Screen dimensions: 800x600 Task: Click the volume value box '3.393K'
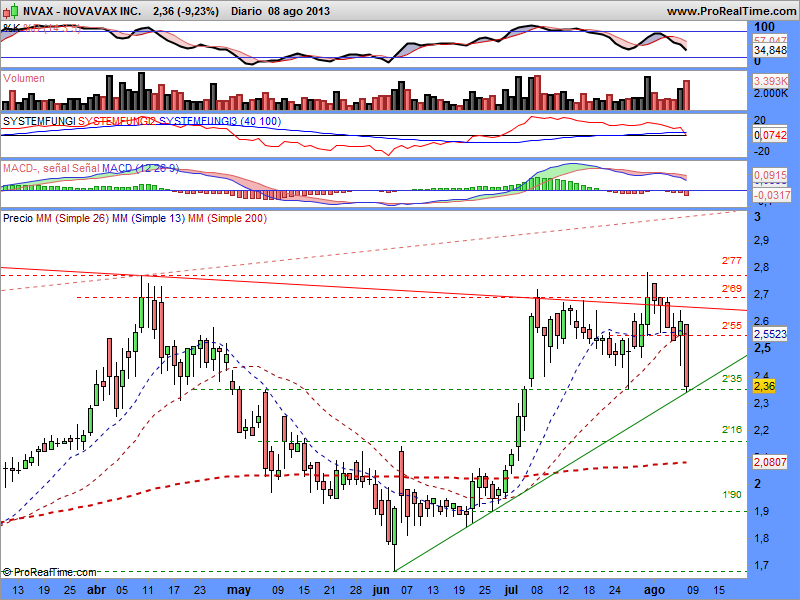tap(770, 81)
